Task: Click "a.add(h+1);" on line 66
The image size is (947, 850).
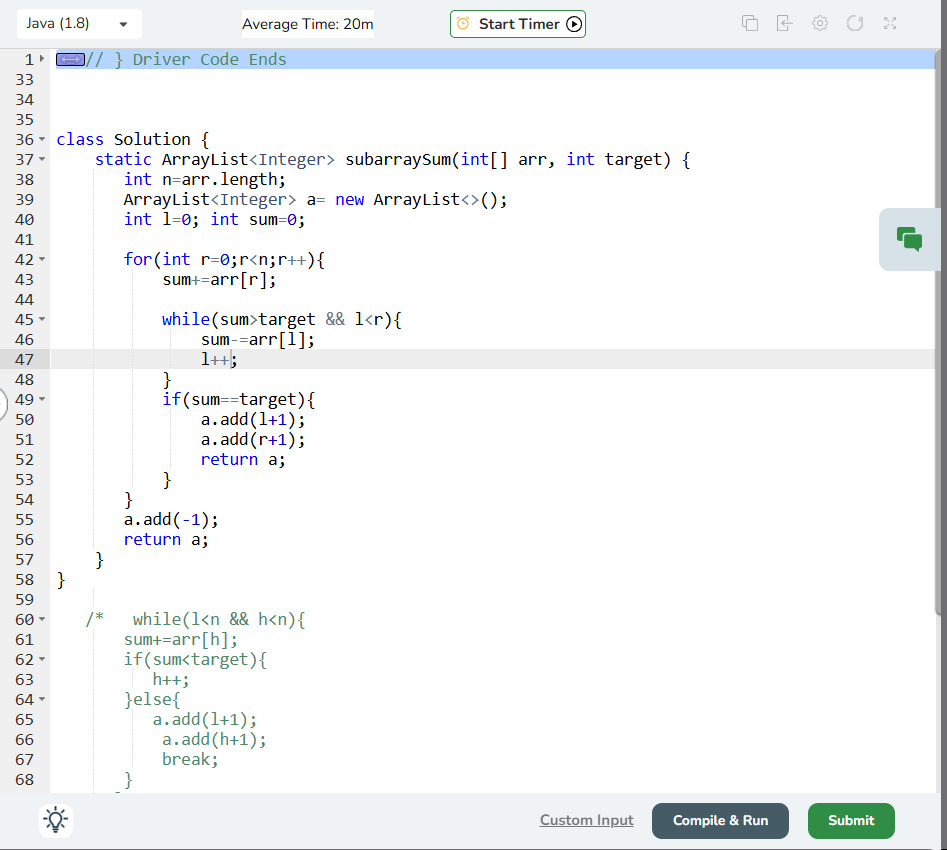Action: [214, 739]
